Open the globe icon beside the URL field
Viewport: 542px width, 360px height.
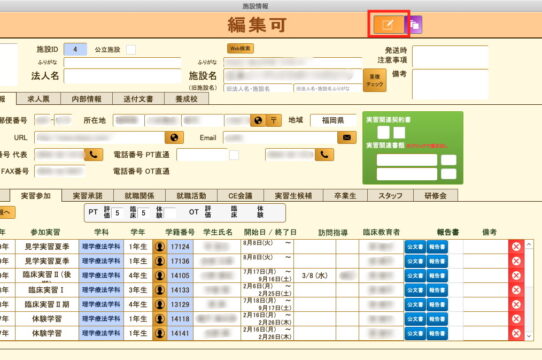(174, 138)
